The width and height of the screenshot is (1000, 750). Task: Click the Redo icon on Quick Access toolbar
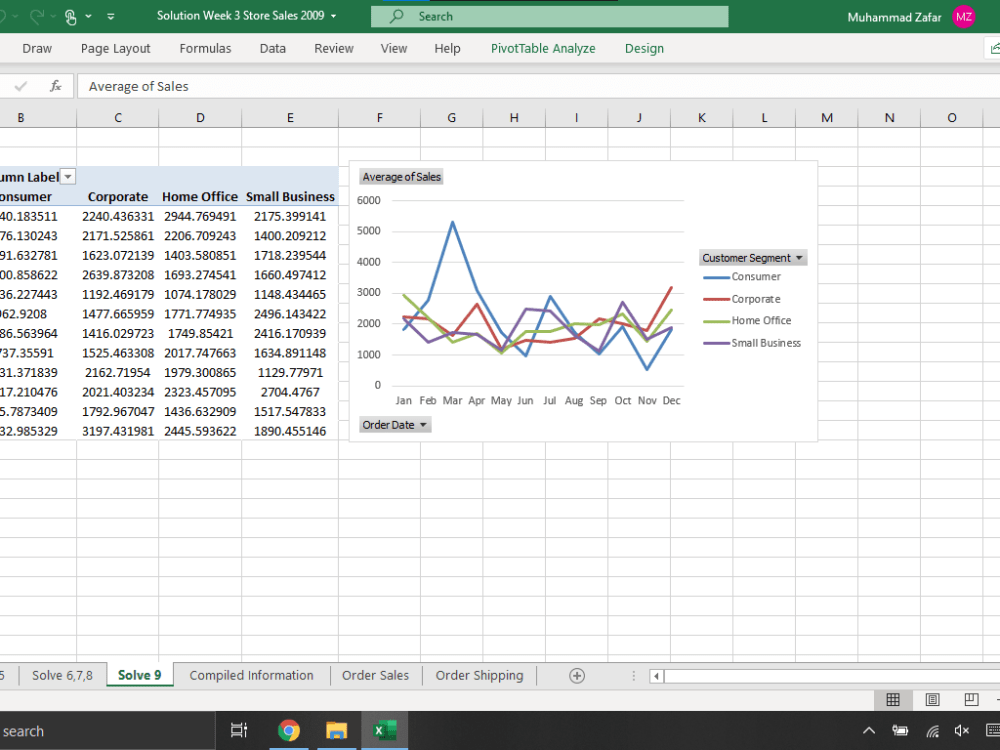coord(37,17)
